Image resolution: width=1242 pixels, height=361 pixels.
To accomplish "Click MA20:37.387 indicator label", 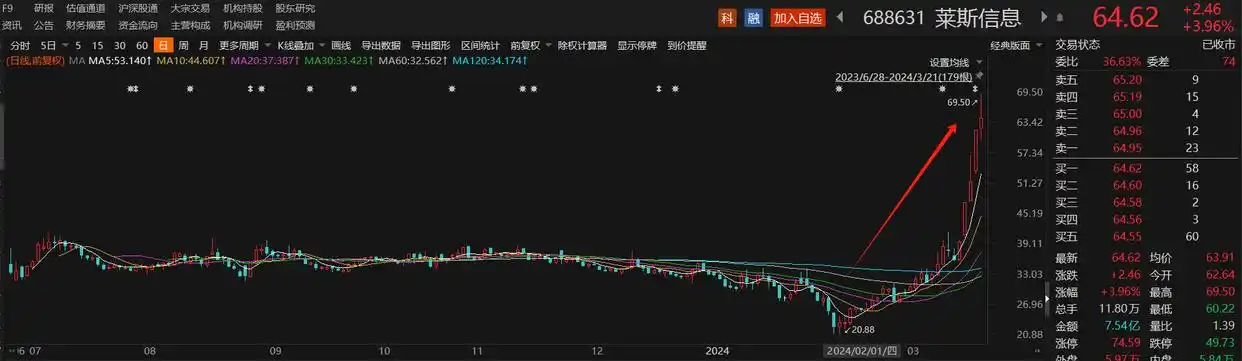I will [264, 61].
